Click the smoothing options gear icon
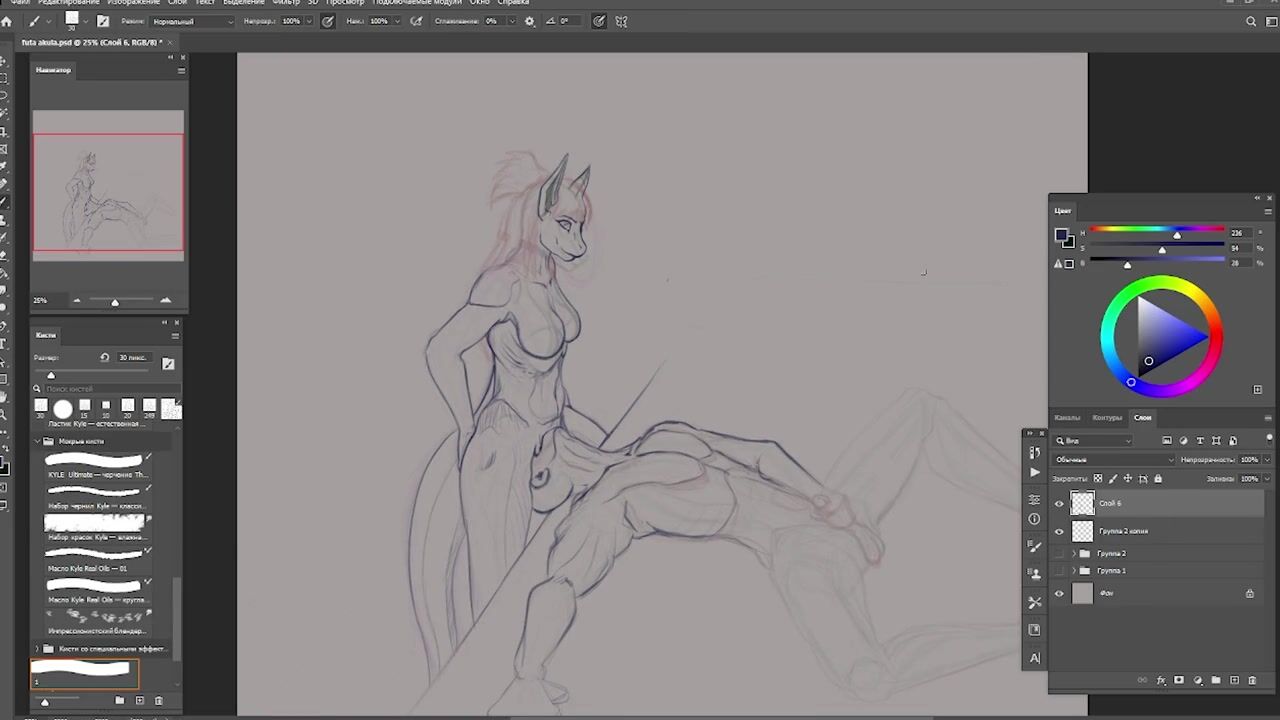Image resolution: width=1280 pixels, height=720 pixels. pos(529,21)
